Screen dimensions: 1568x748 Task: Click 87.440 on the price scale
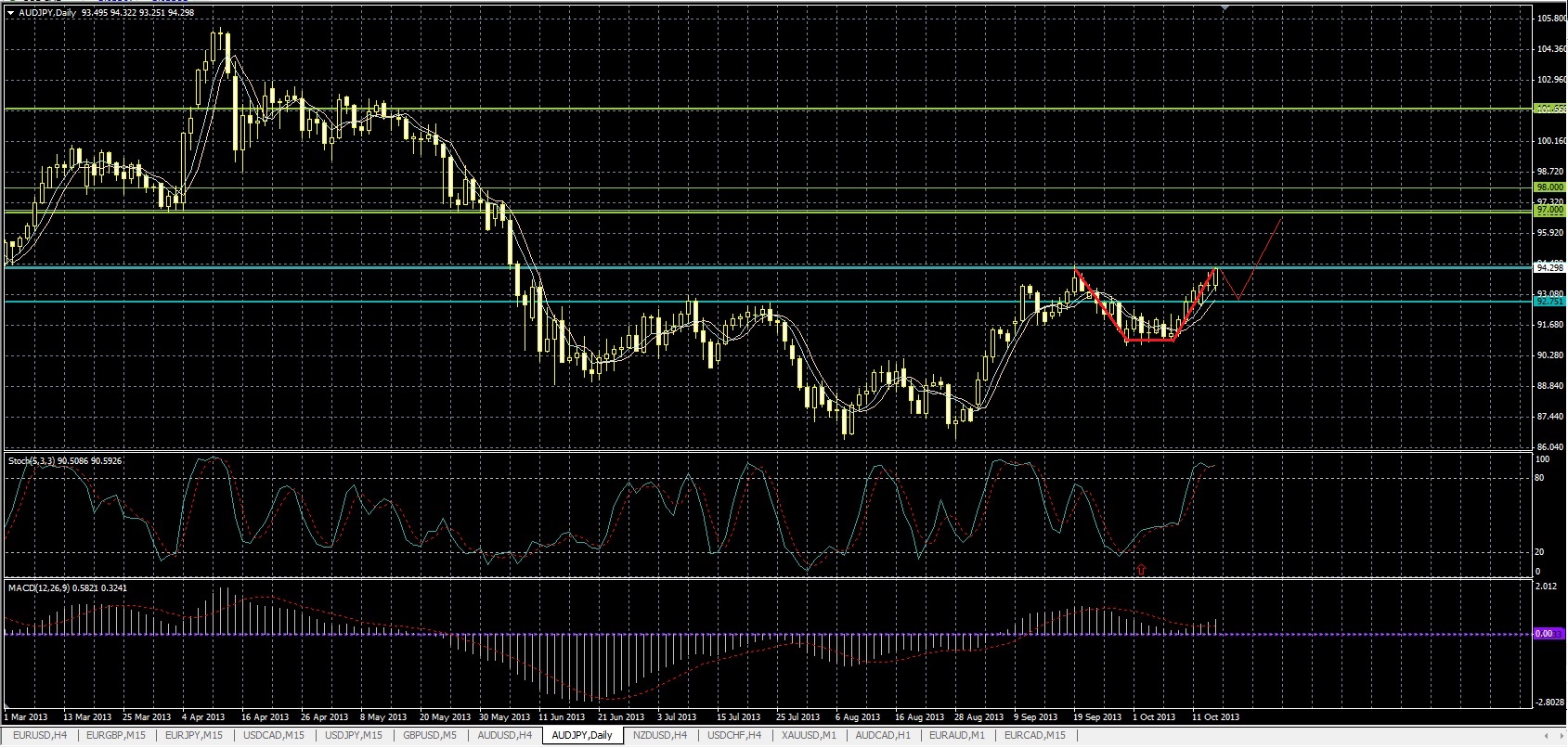click(x=1550, y=417)
